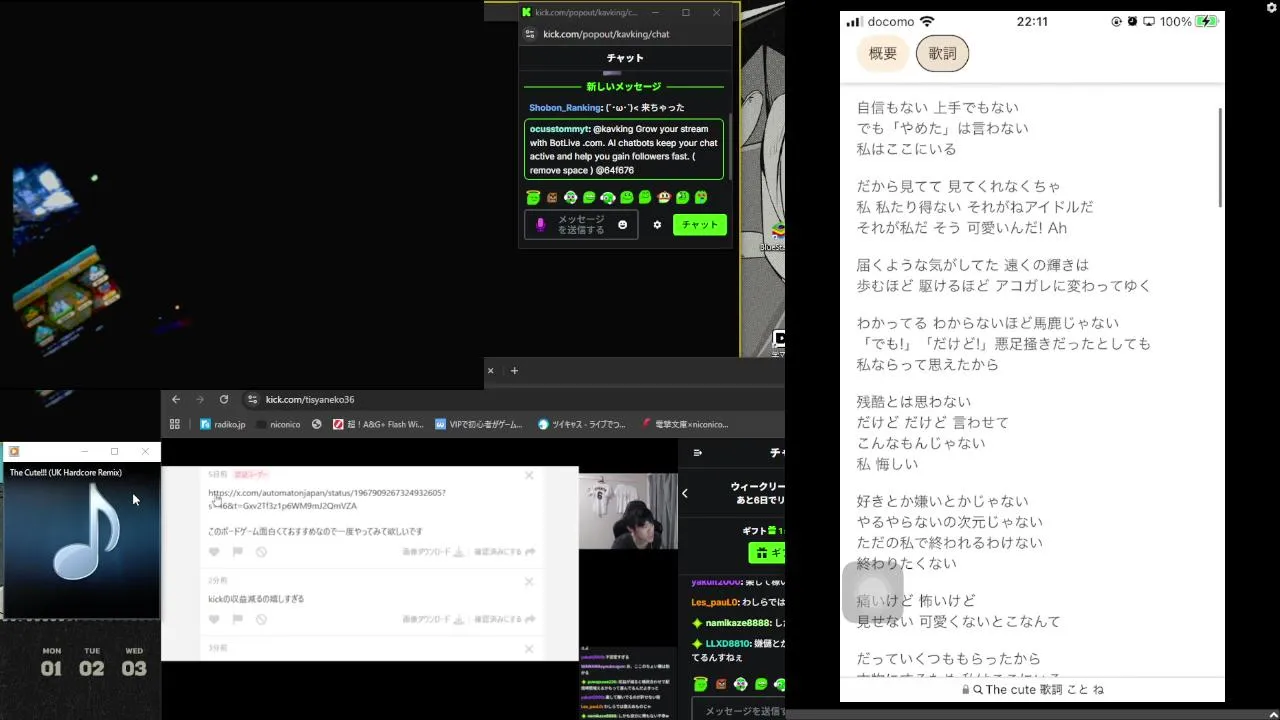Go back in kick.com/tisyaneko36 browser
This screenshot has height=720, width=1280.
(x=176, y=399)
